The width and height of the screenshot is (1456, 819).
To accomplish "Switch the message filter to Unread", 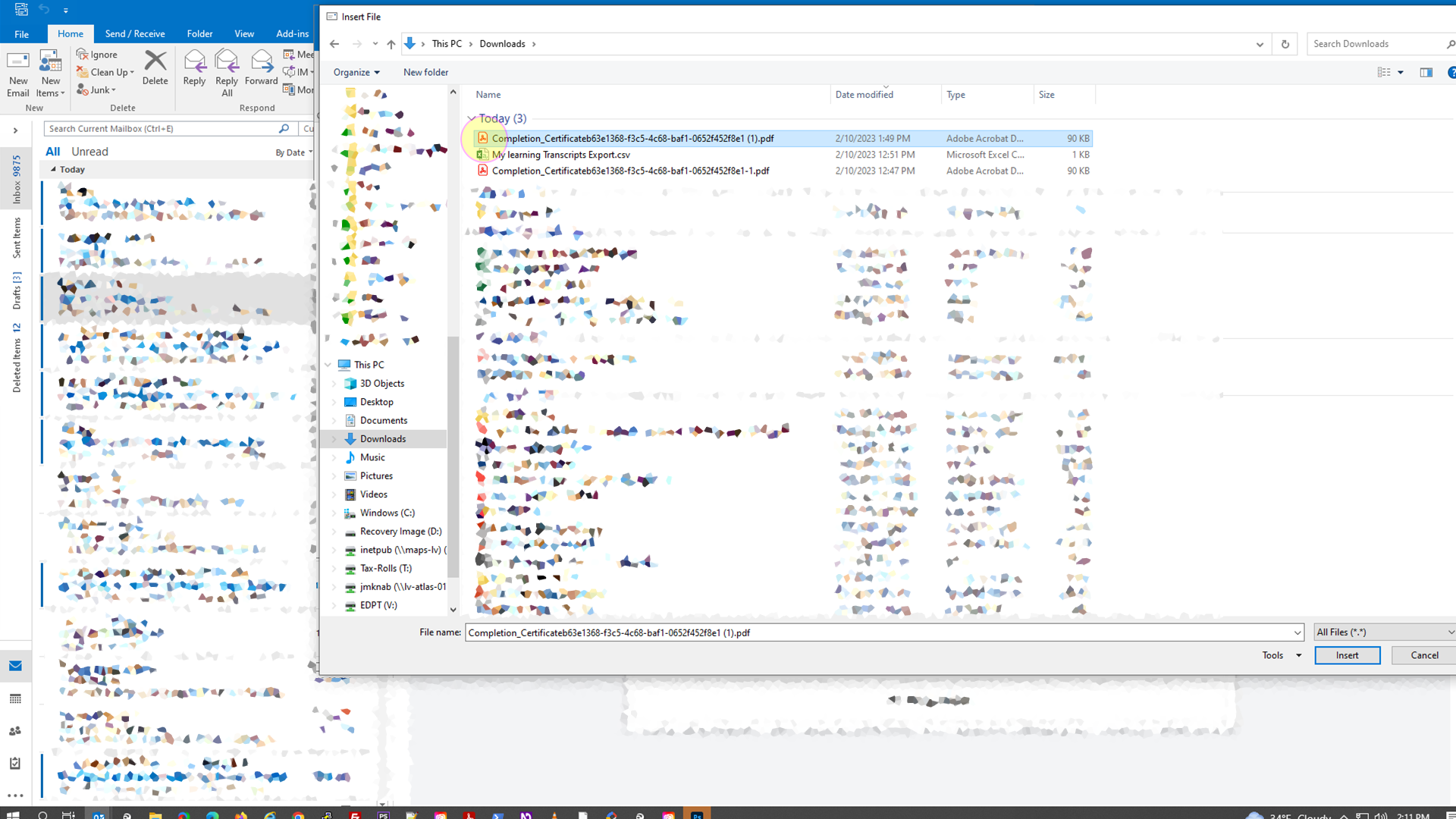I will pos(89,151).
